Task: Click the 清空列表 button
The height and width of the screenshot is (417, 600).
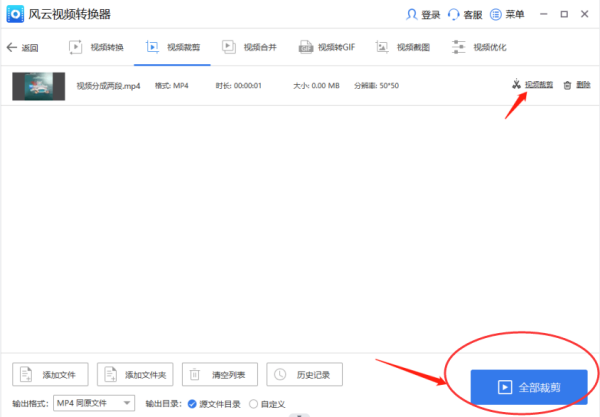Action: (220, 374)
